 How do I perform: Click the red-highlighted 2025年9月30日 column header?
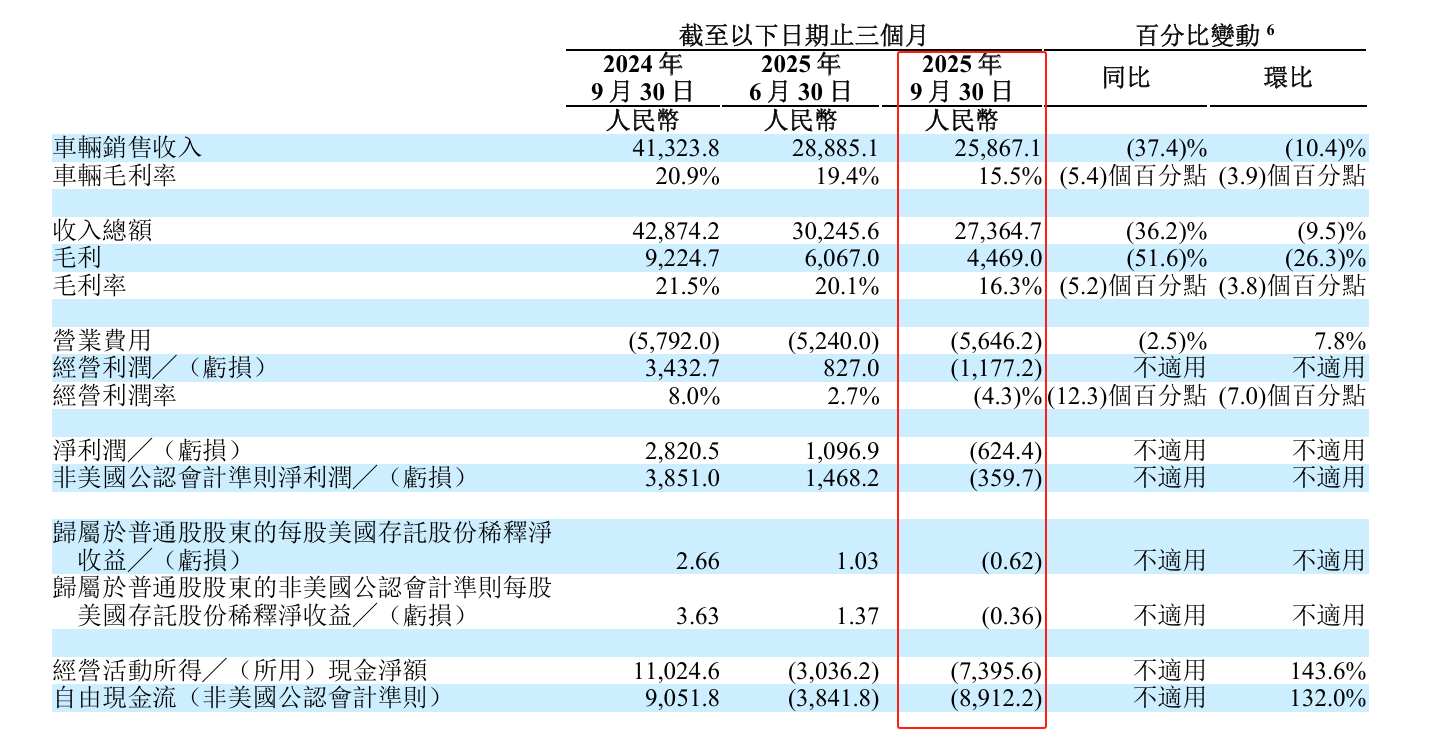point(961,76)
